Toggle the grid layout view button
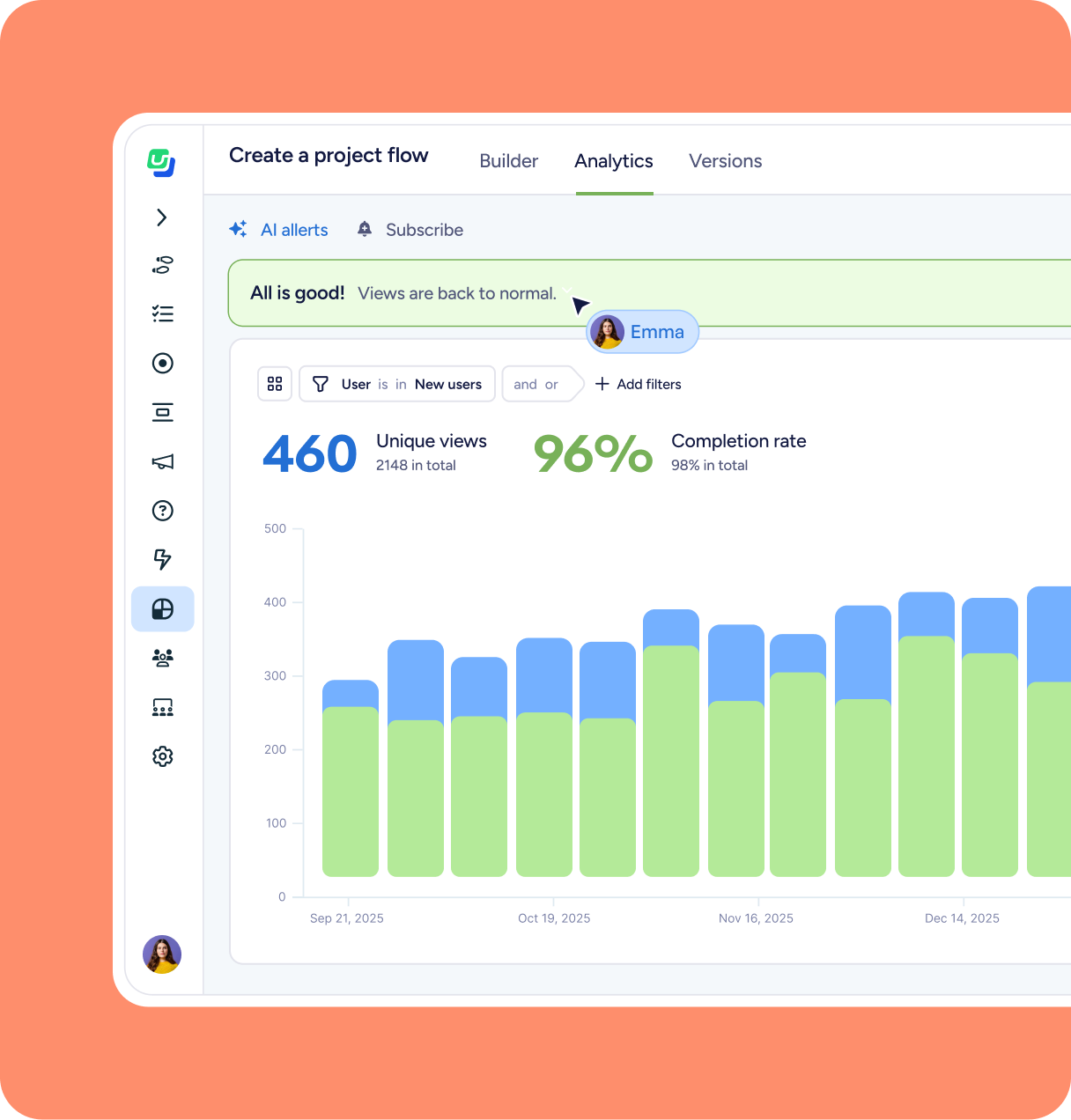1071x1120 pixels. [274, 384]
